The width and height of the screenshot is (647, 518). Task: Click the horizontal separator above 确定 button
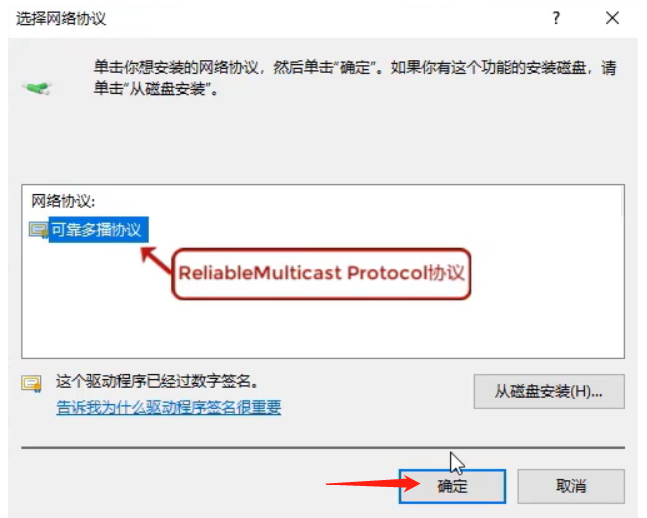point(323,447)
